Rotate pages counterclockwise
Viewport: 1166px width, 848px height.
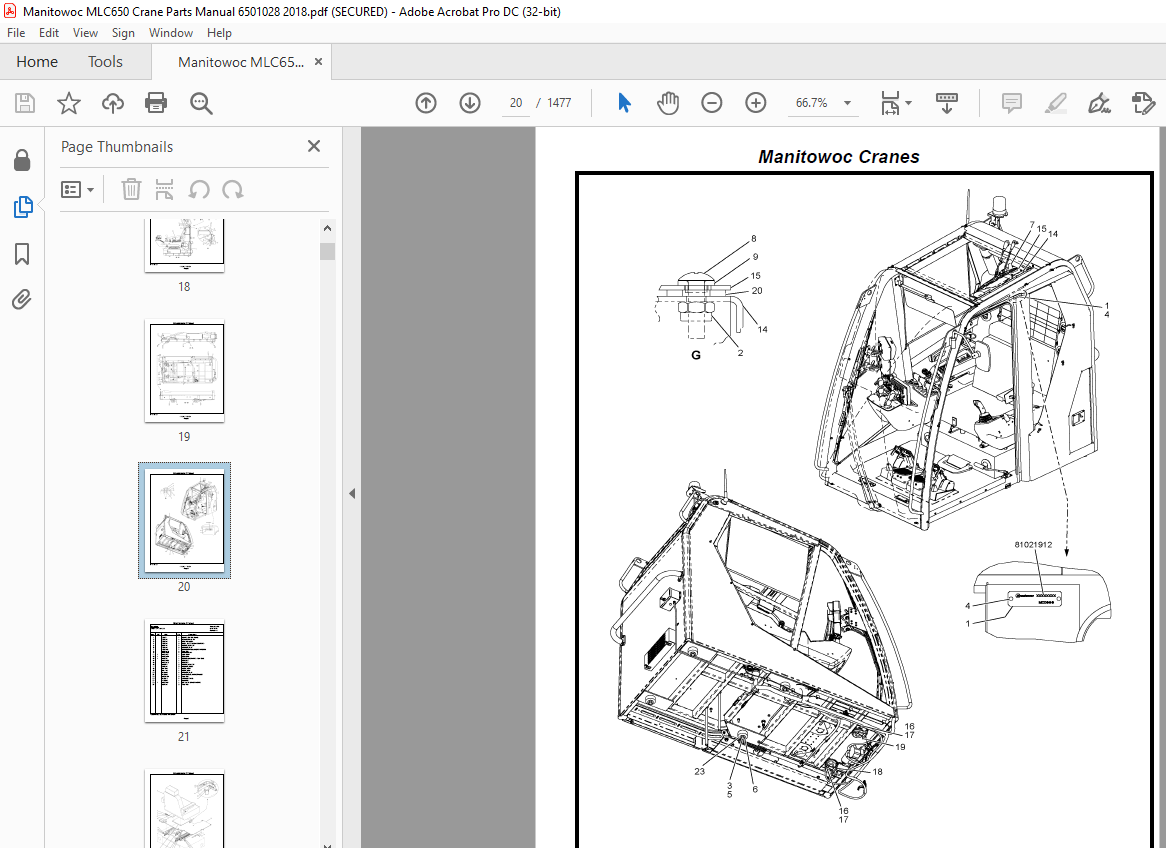point(199,190)
